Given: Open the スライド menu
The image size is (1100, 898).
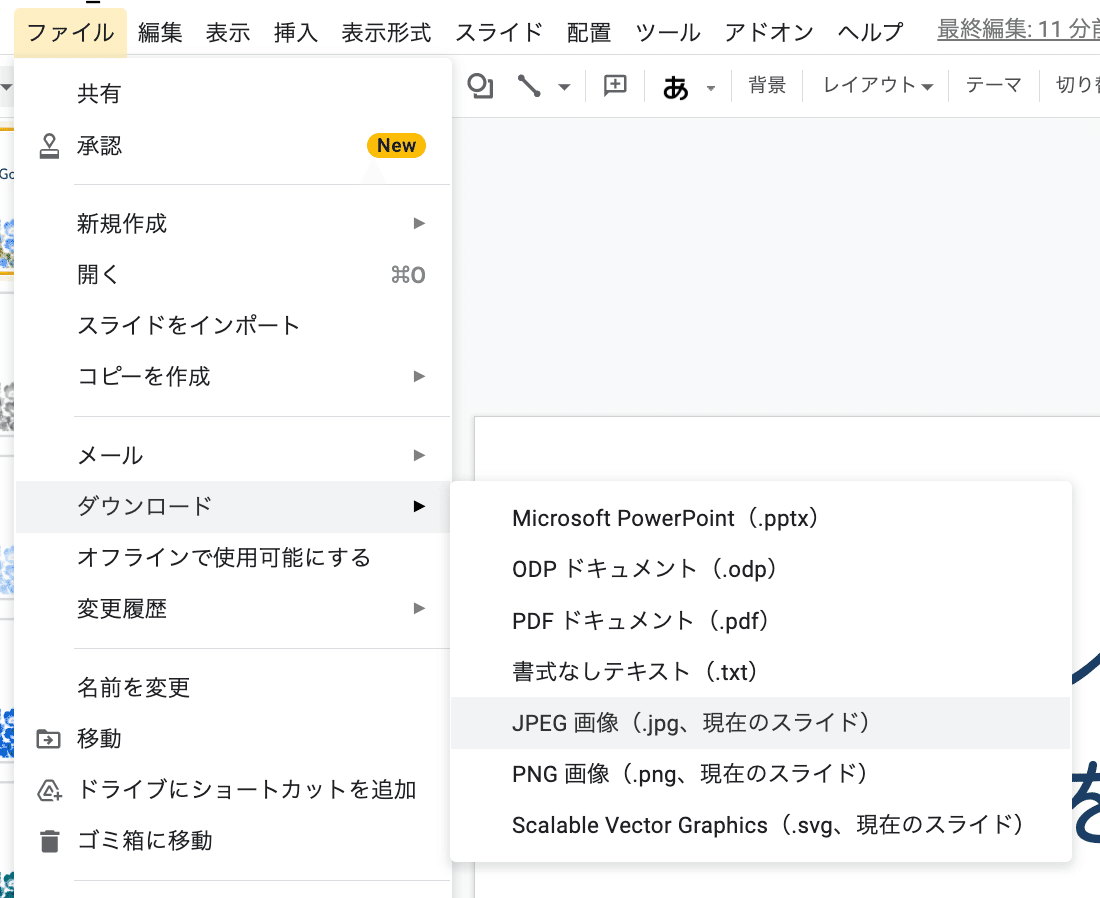Looking at the screenshot, I should click(x=499, y=32).
